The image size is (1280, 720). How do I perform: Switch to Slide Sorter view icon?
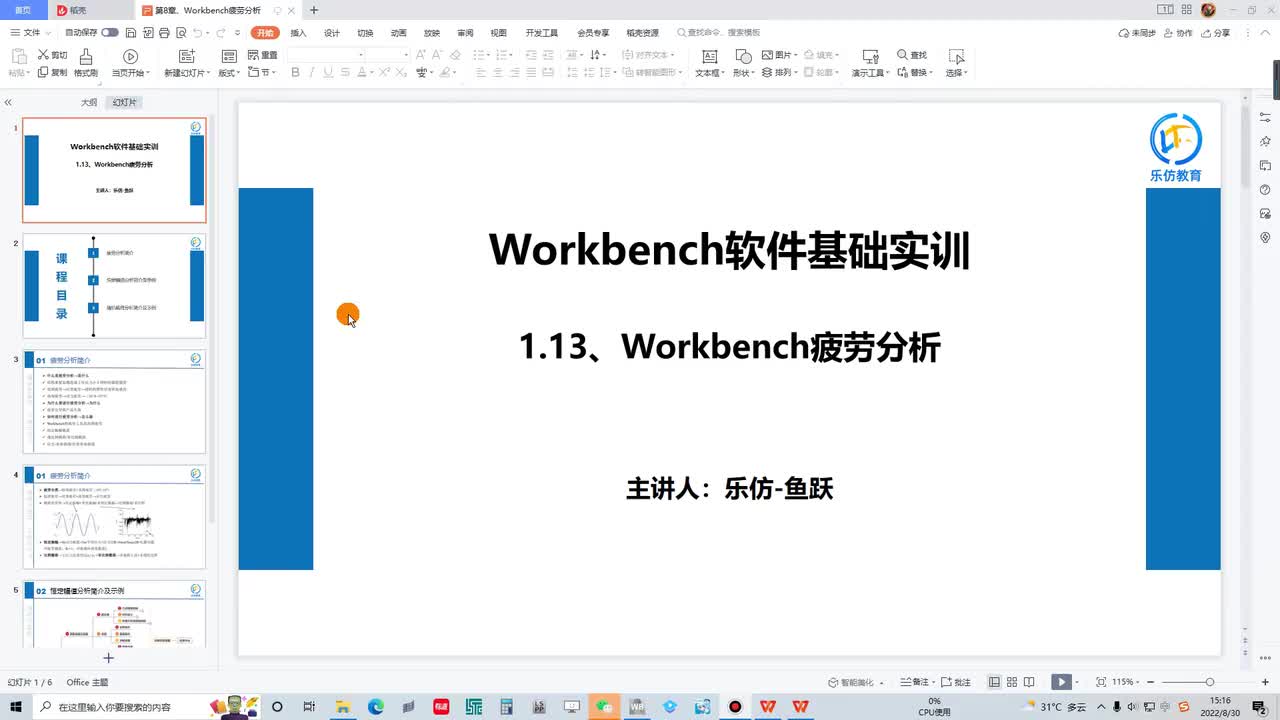[1012, 682]
